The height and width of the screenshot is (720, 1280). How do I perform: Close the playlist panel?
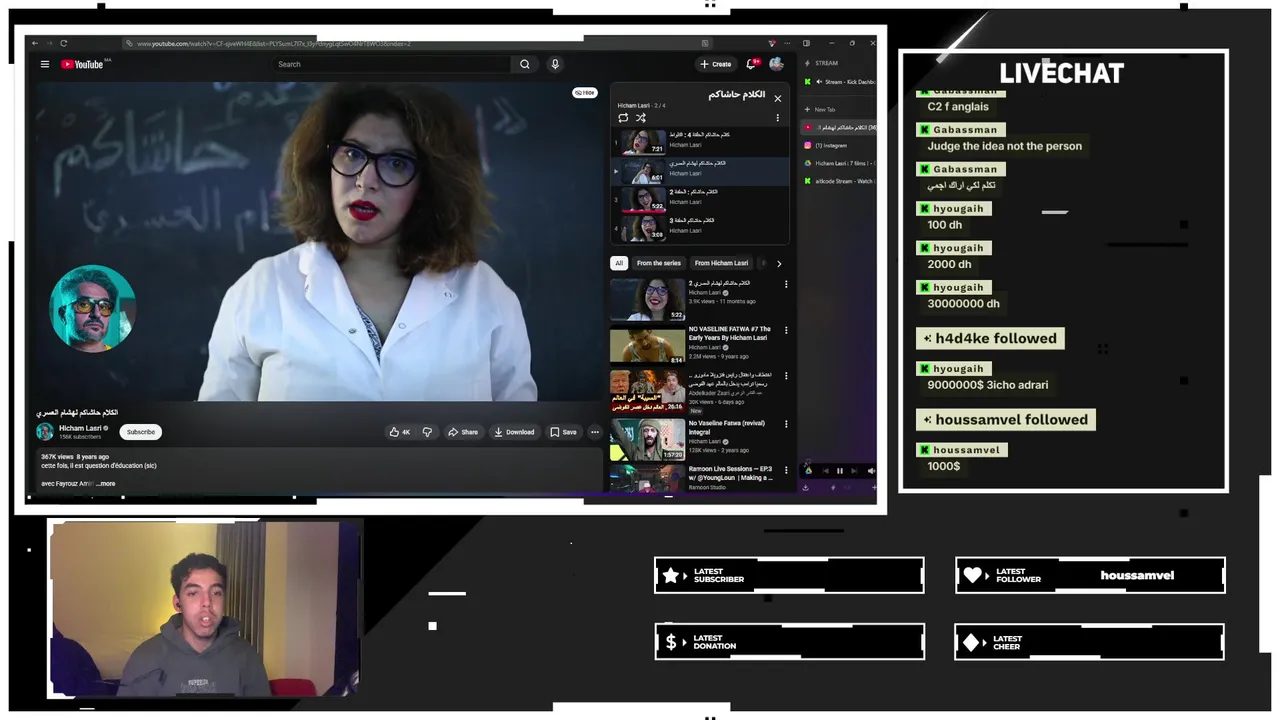click(x=777, y=98)
